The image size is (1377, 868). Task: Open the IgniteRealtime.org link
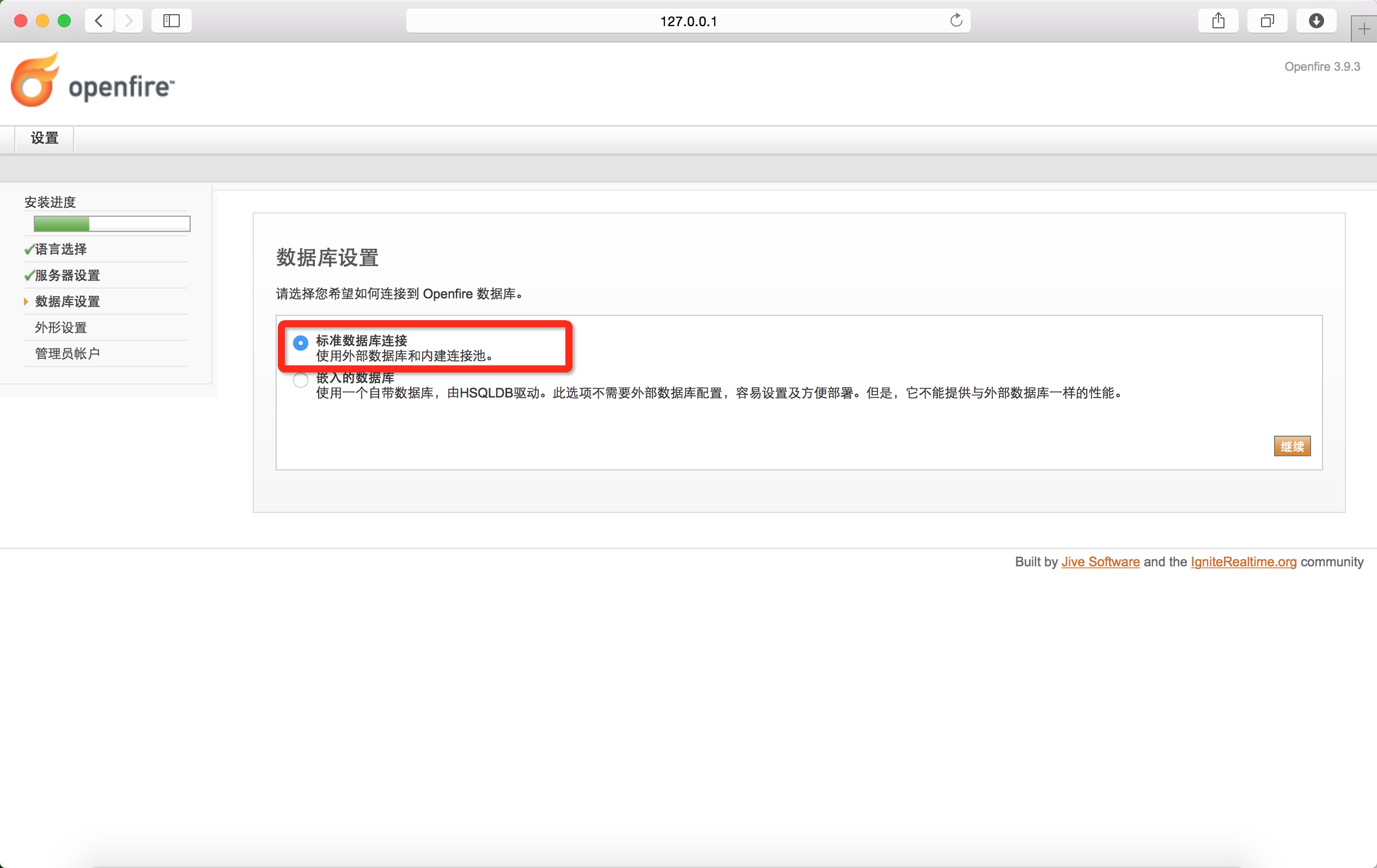[x=1243, y=561]
